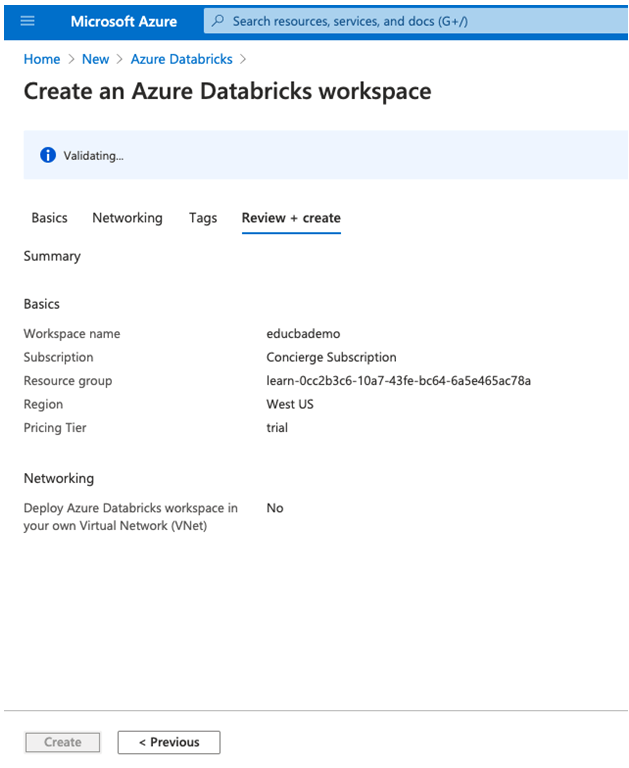Focus the search resources, services, and docs field

coord(400,21)
